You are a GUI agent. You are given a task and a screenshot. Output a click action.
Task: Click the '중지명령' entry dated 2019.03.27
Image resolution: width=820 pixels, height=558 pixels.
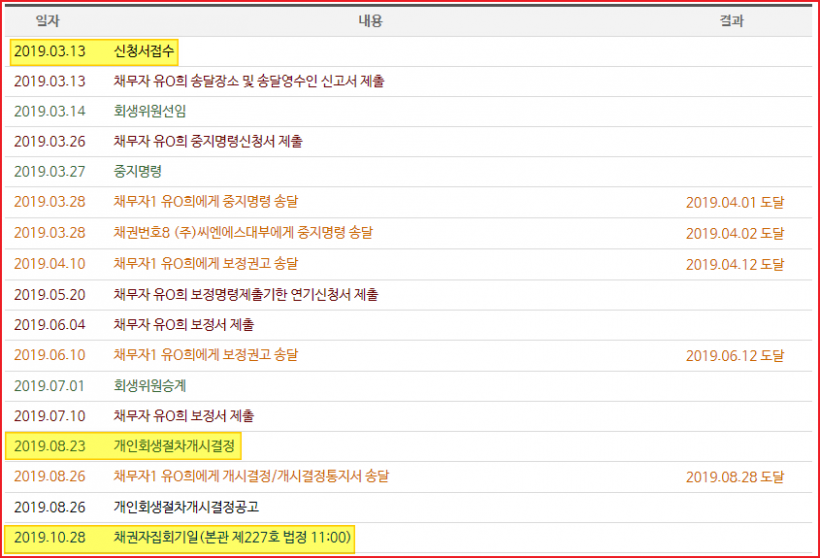click(138, 172)
